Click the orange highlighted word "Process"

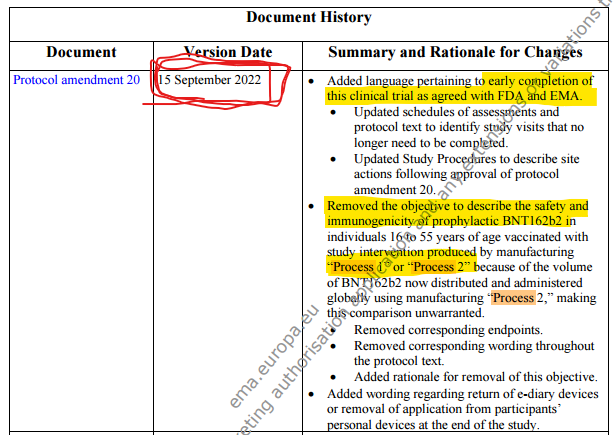click(x=513, y=298)
